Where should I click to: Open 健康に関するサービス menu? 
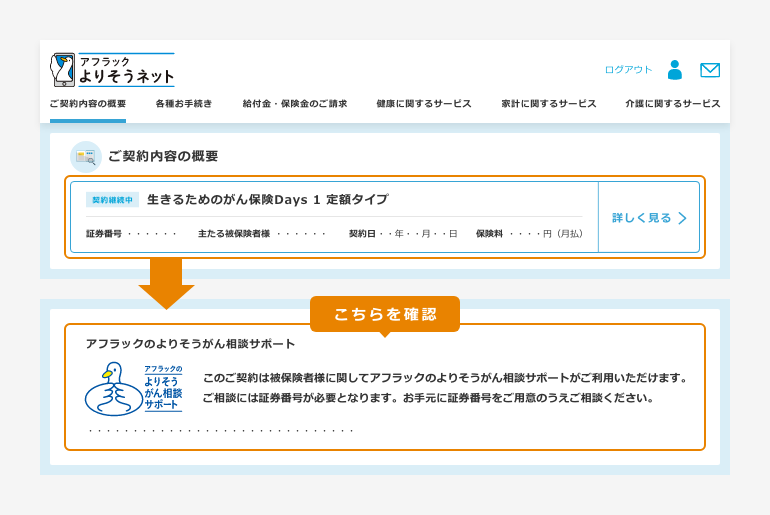(424, 104)
